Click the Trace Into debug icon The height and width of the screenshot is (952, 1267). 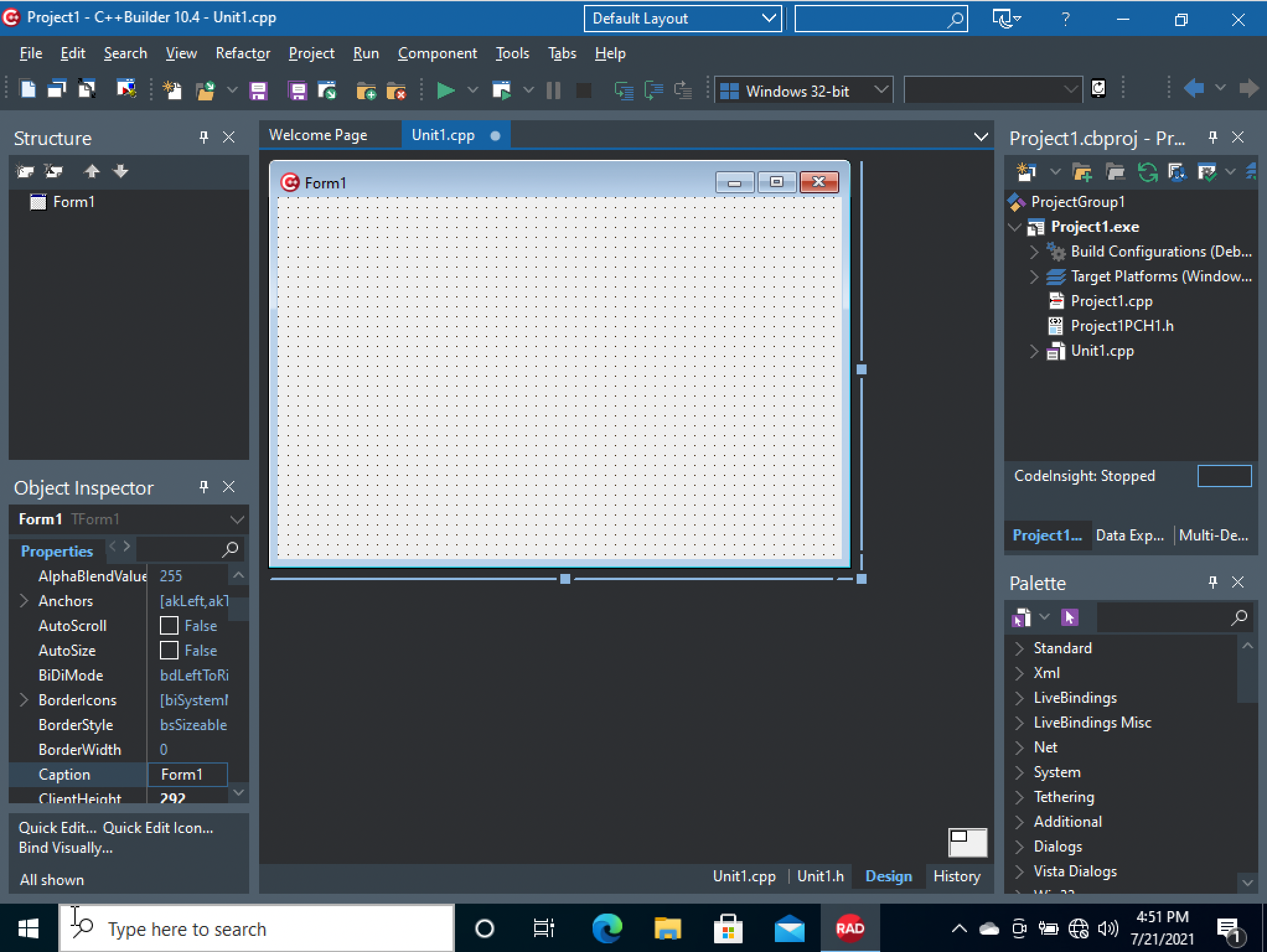point(624,90)
